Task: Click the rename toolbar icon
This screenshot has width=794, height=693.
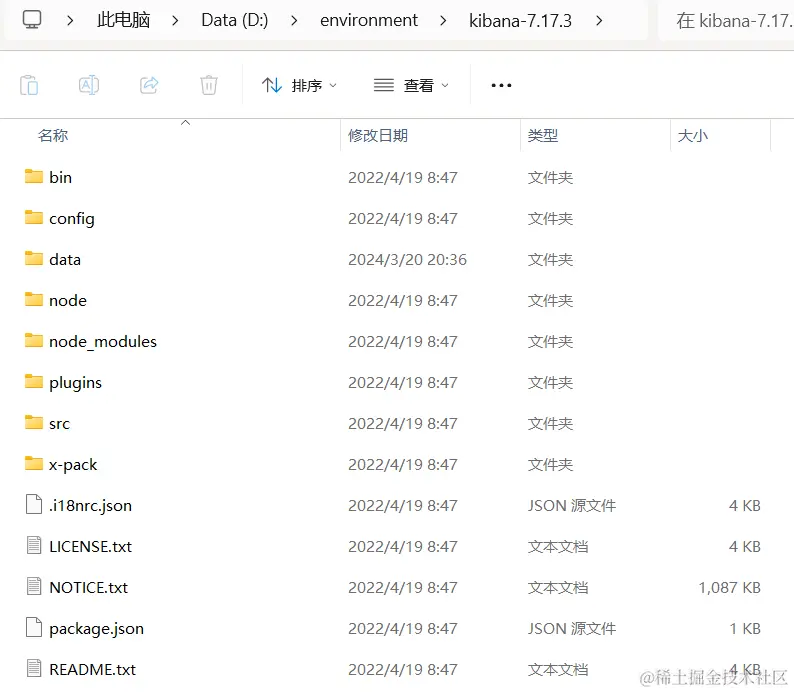Action: point(89,85)
